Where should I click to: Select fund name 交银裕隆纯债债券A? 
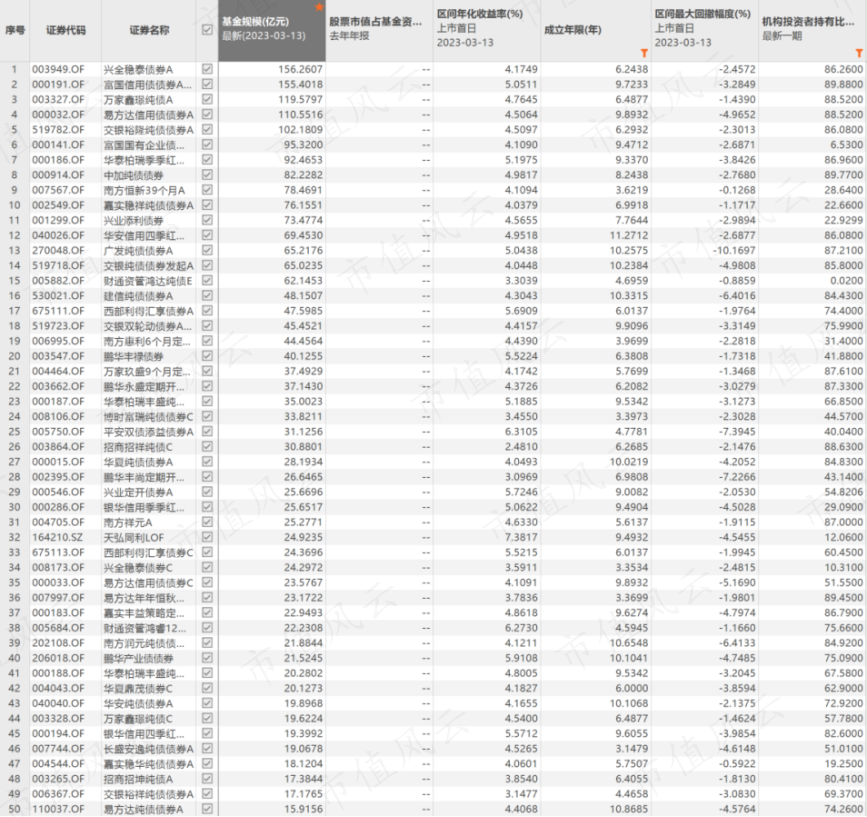pyautogui.click(x=149, y=129)
